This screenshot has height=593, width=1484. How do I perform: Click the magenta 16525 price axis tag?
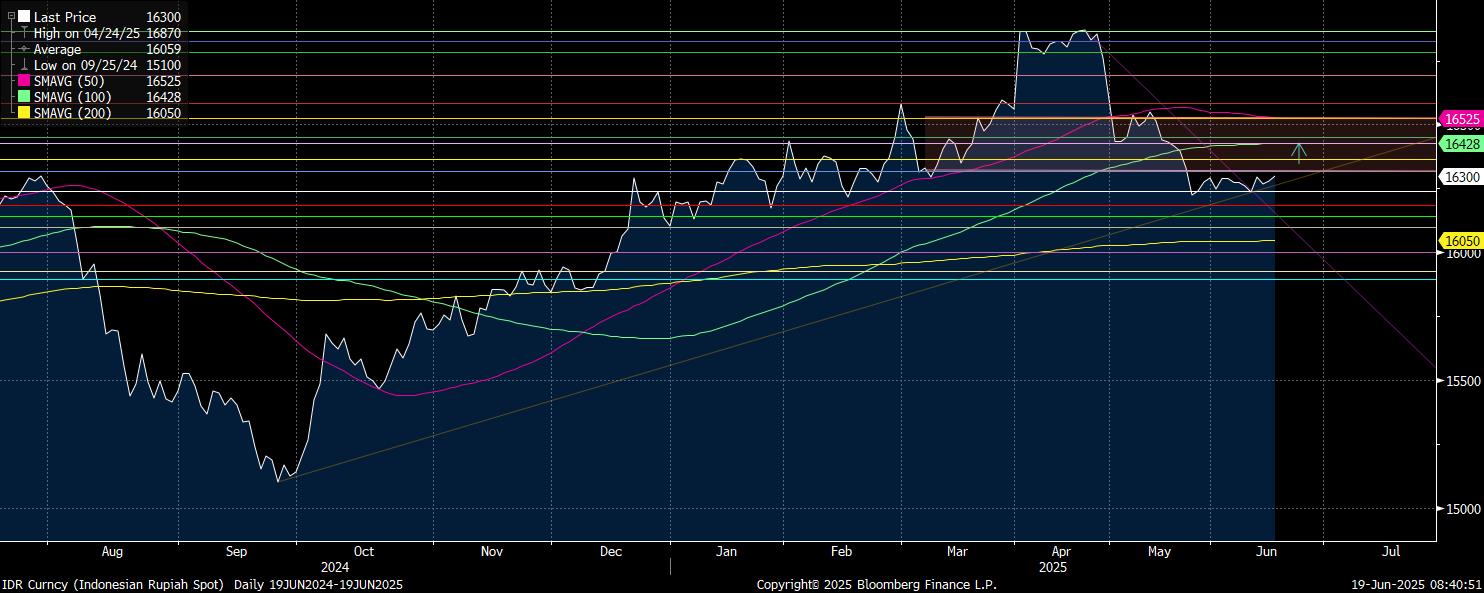tap(1461, 119)
